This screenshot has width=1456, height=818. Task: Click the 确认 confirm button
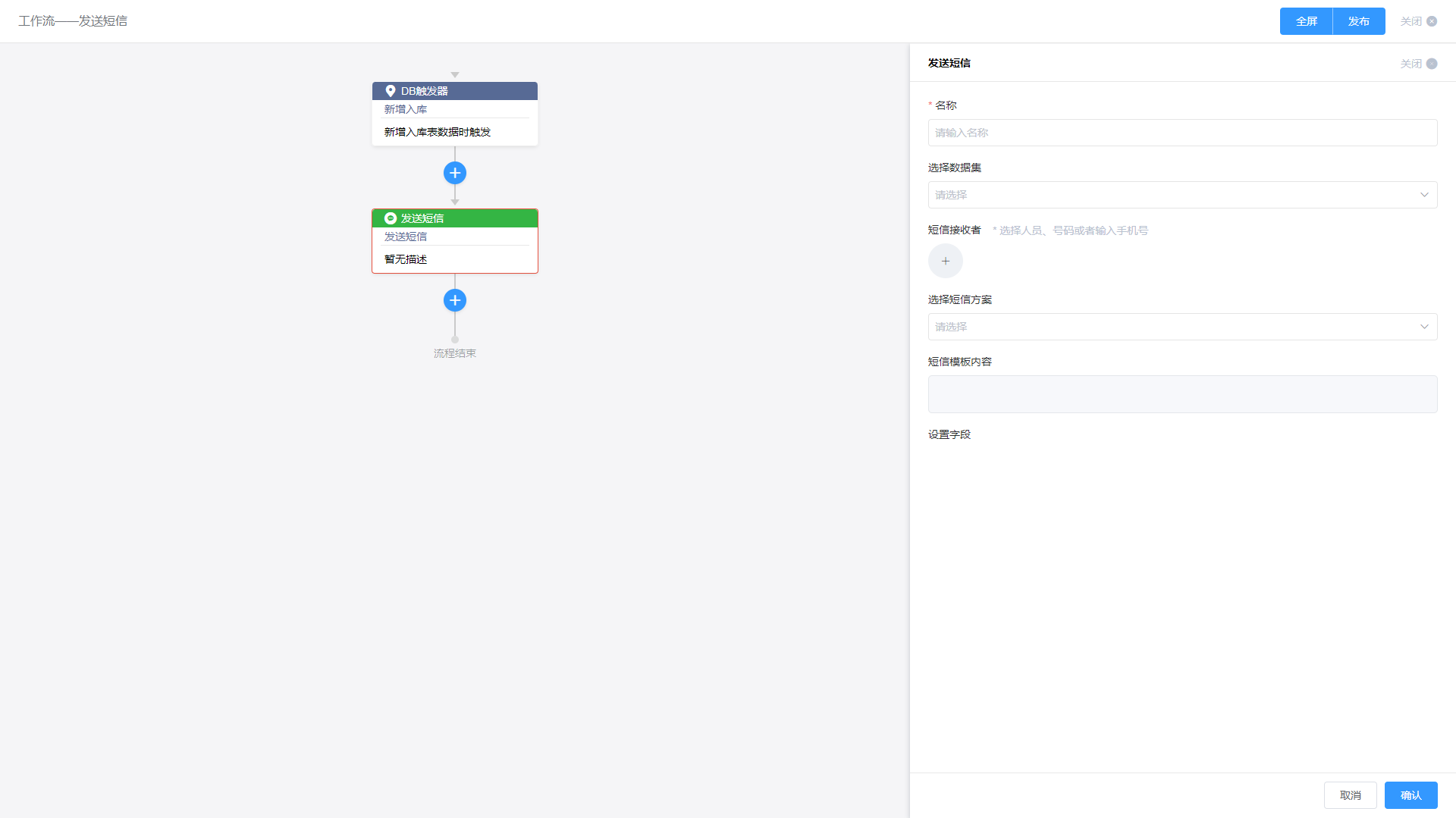(1411, 795)
